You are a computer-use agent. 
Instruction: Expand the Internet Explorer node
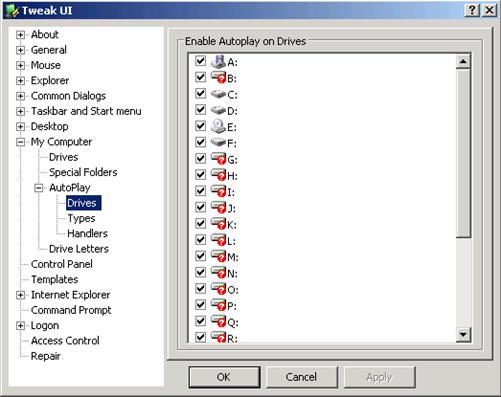coord(20,295)
